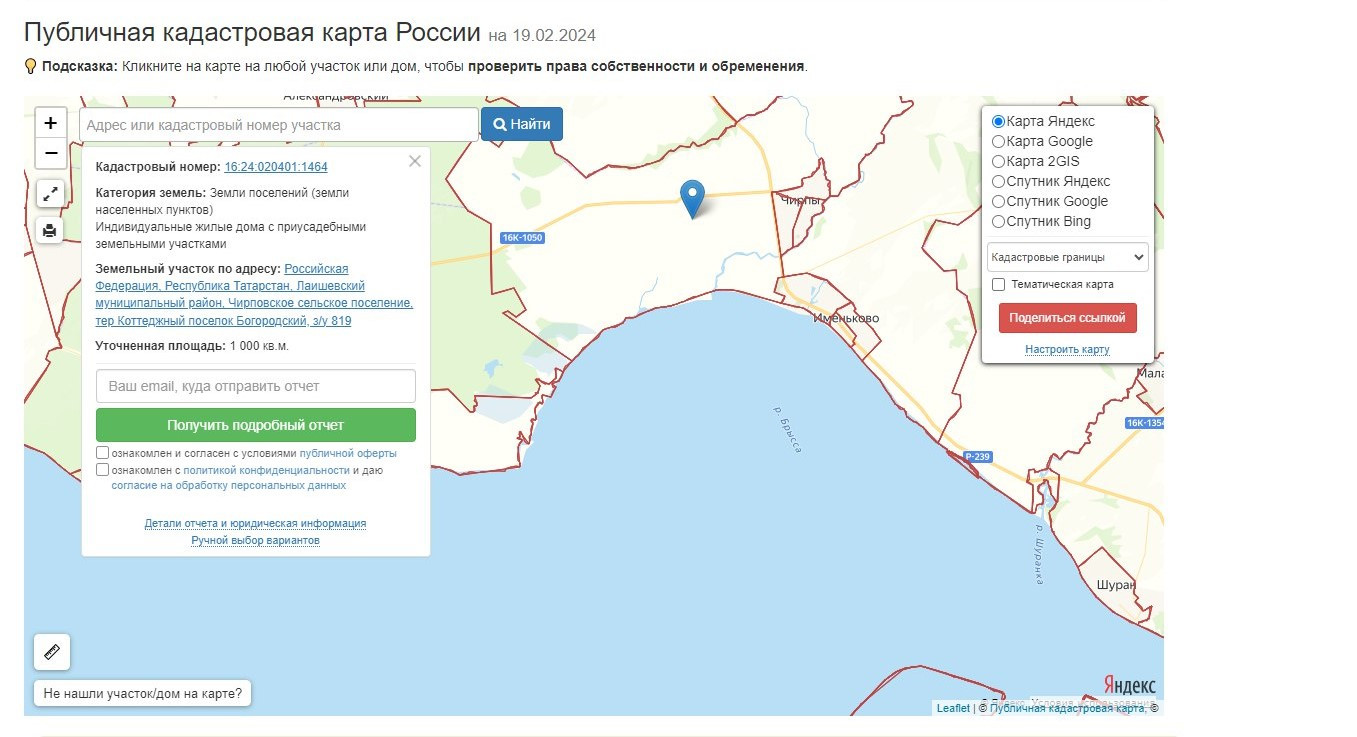Click the blue location marker pin
1357x737 pixels.
tap(692, 199)
